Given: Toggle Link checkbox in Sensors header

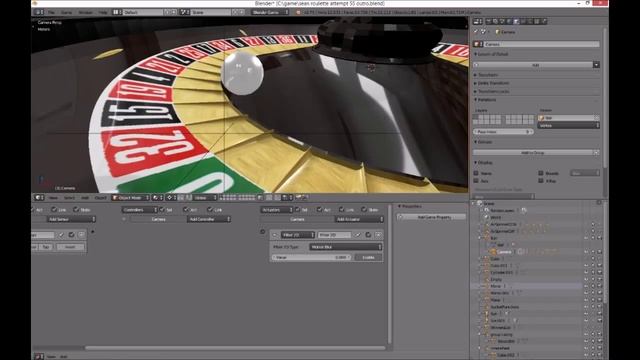Looking at the screenshot, I should (x=54, y=209).
